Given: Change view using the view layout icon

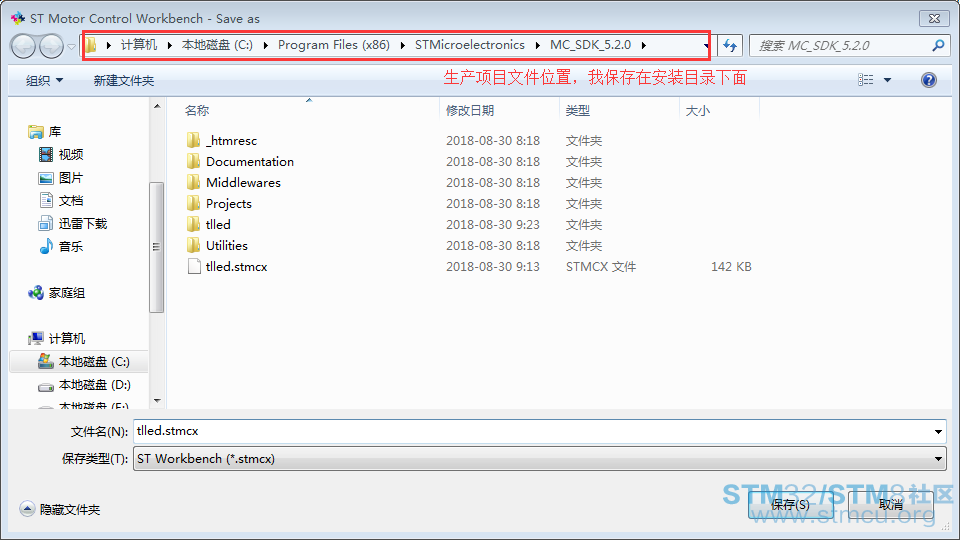Looking at the screenshot, I should [865, 80].
